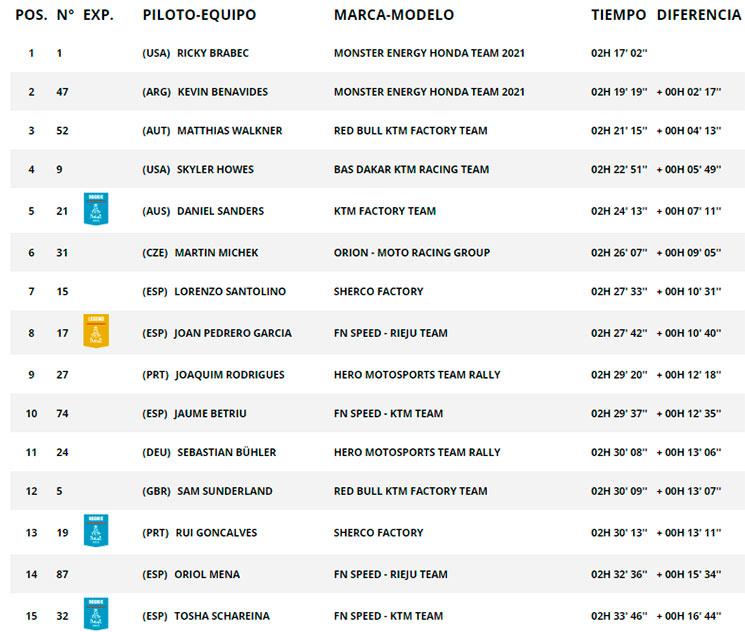Open rider Ricky Brabec's entry
Viewport: 745px width, 632px height.
click(213, 53)
